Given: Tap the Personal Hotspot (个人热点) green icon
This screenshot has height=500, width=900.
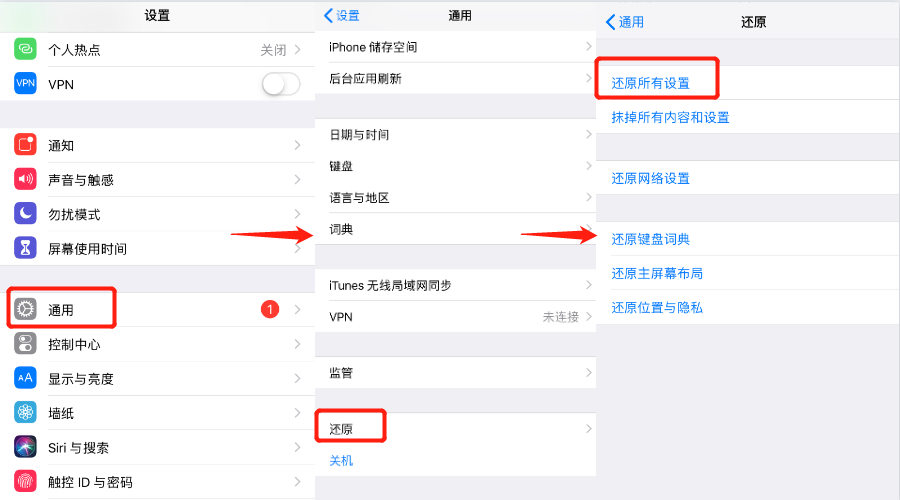Looking at the screenshot, I should 25,49.
